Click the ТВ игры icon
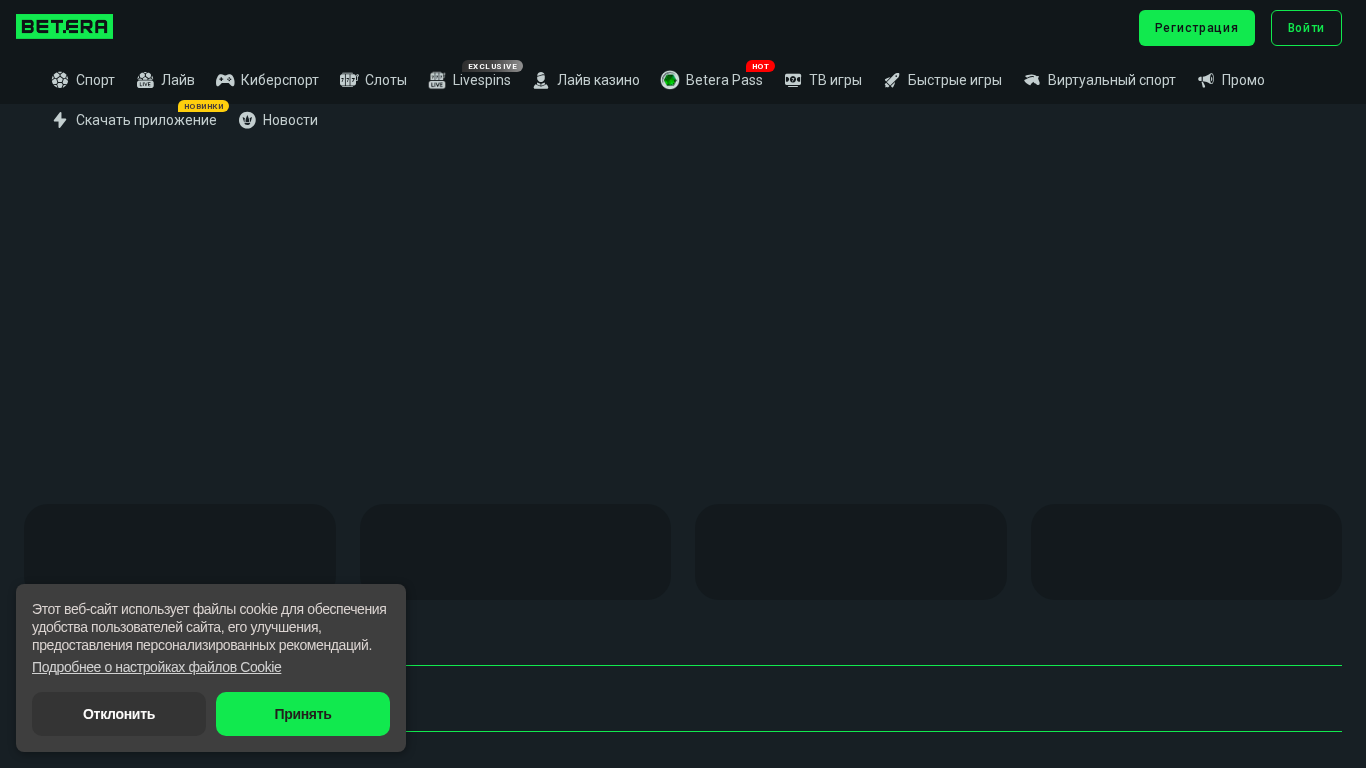Image resolution: width=1366 pixels, height=768 pixels. click(793, 80)
